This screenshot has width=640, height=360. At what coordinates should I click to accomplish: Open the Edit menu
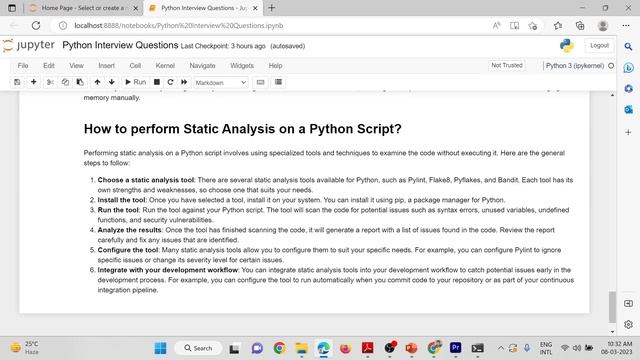(49, 65)
